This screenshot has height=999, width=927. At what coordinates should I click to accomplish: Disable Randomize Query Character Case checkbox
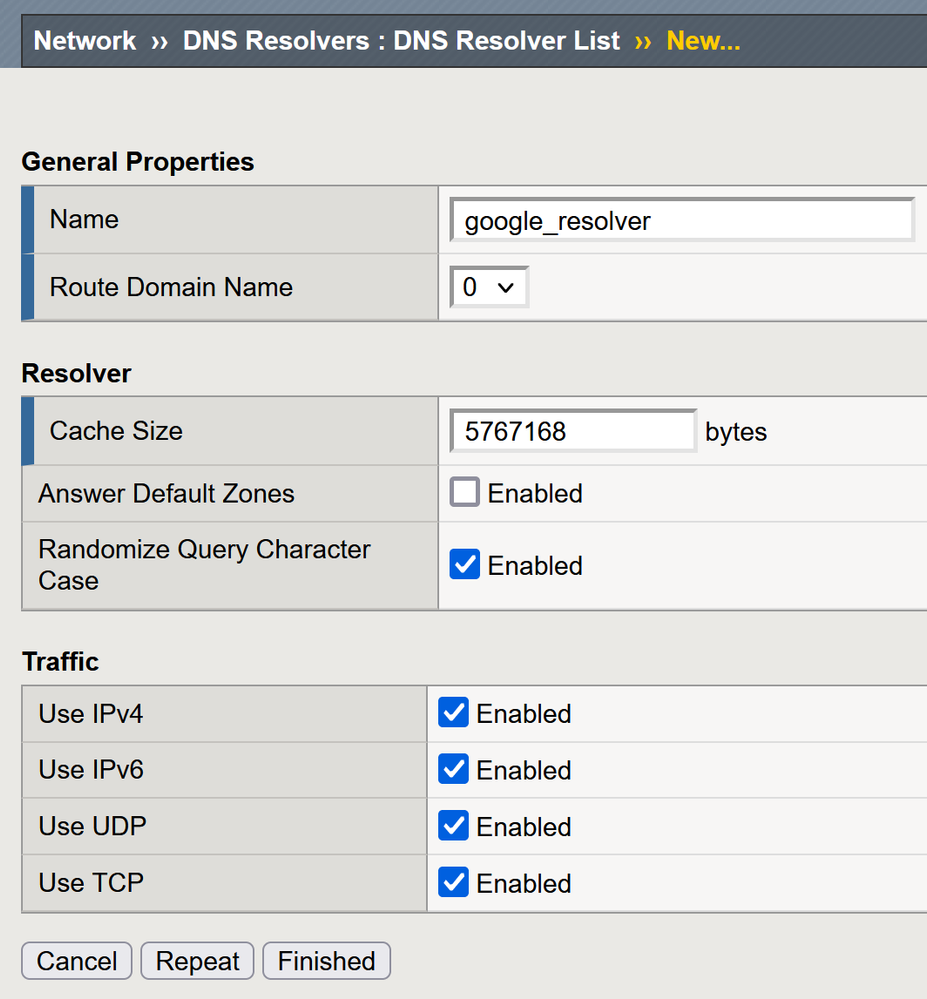tap(464, 565)
